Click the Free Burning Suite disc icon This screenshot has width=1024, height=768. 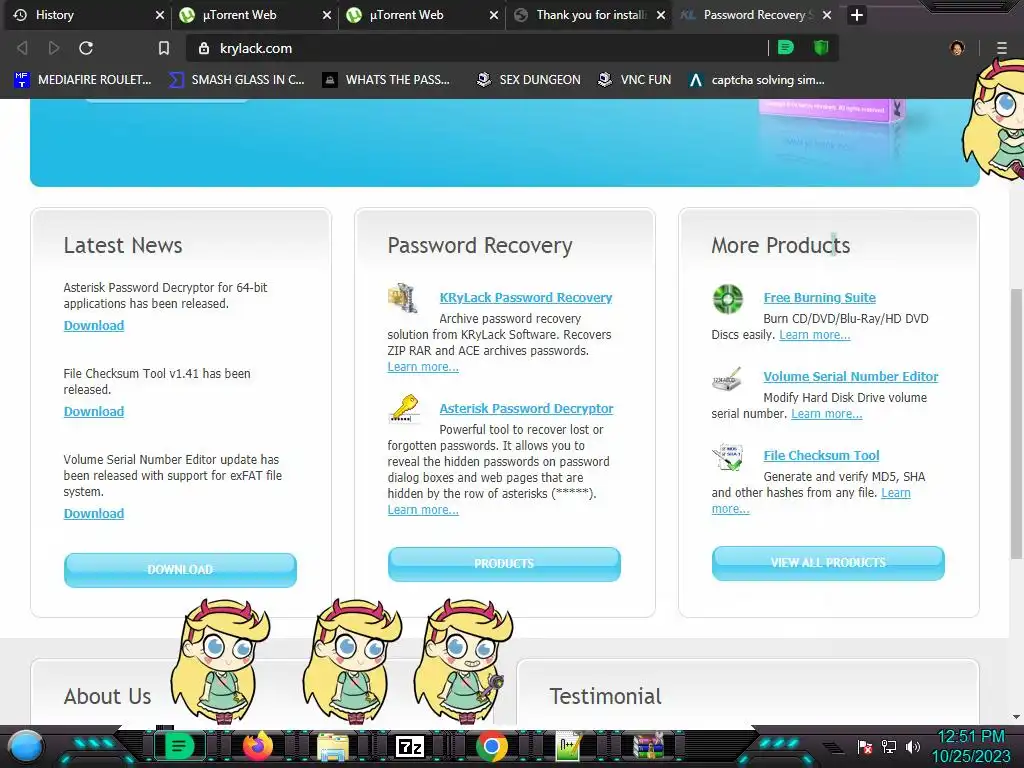coord(728,299)
